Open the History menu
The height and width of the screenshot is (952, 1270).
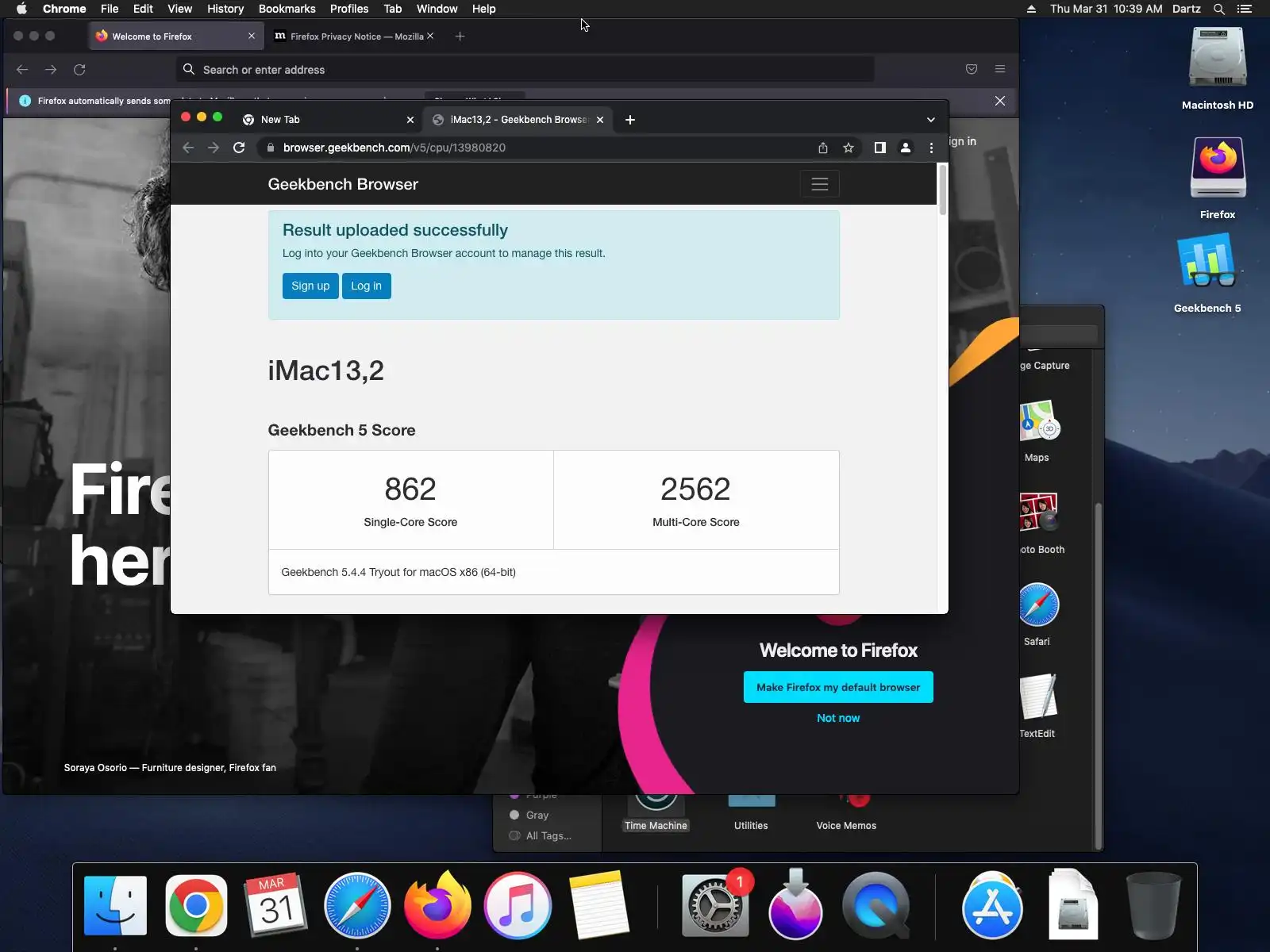click(x=225, y=9)
